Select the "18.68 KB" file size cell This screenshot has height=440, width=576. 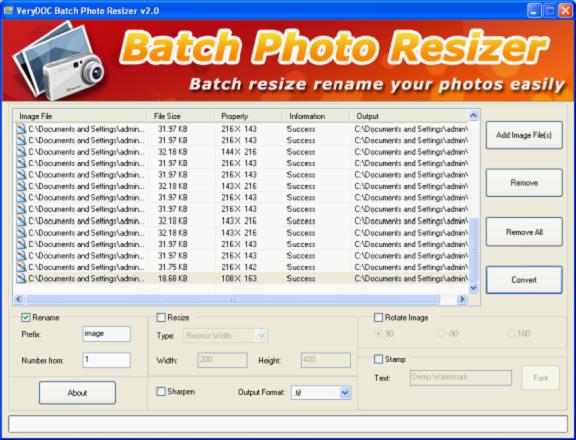pos(173,279)
